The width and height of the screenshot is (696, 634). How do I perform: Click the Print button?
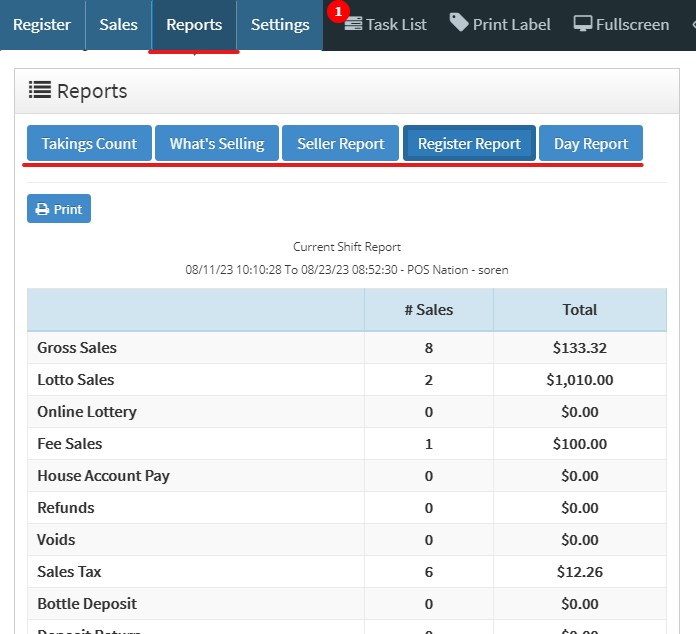click(x=59, y=209)
